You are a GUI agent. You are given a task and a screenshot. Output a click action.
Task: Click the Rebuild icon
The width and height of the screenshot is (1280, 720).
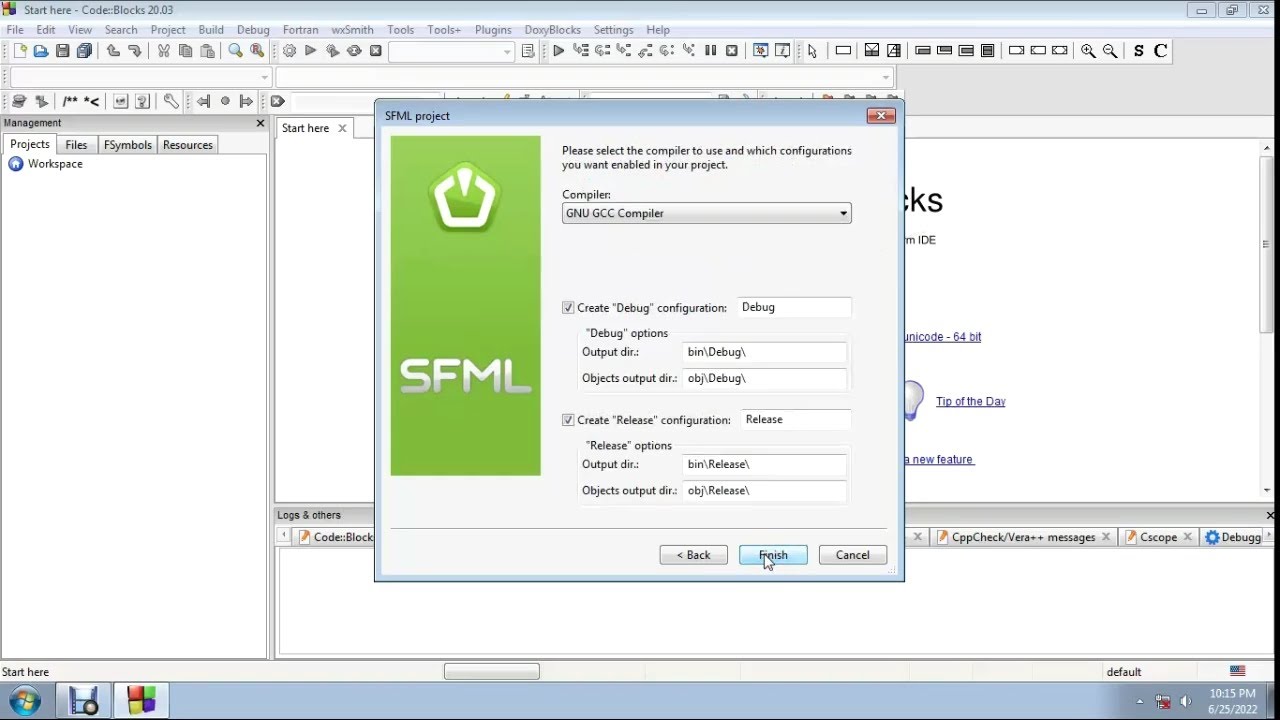[354, 51]
